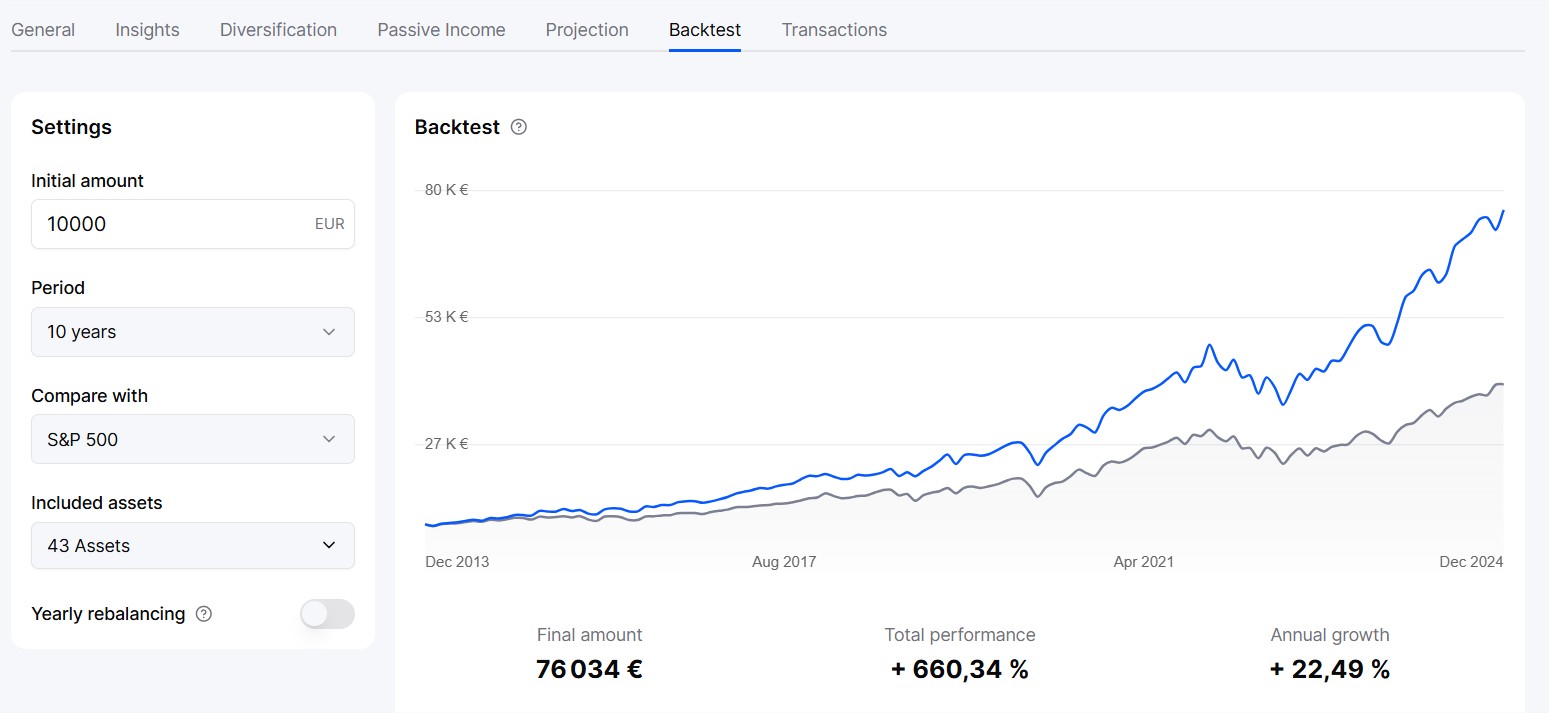Click the Settings panel heading
Screen dimensions: 1549x713
tap(71, 127)
